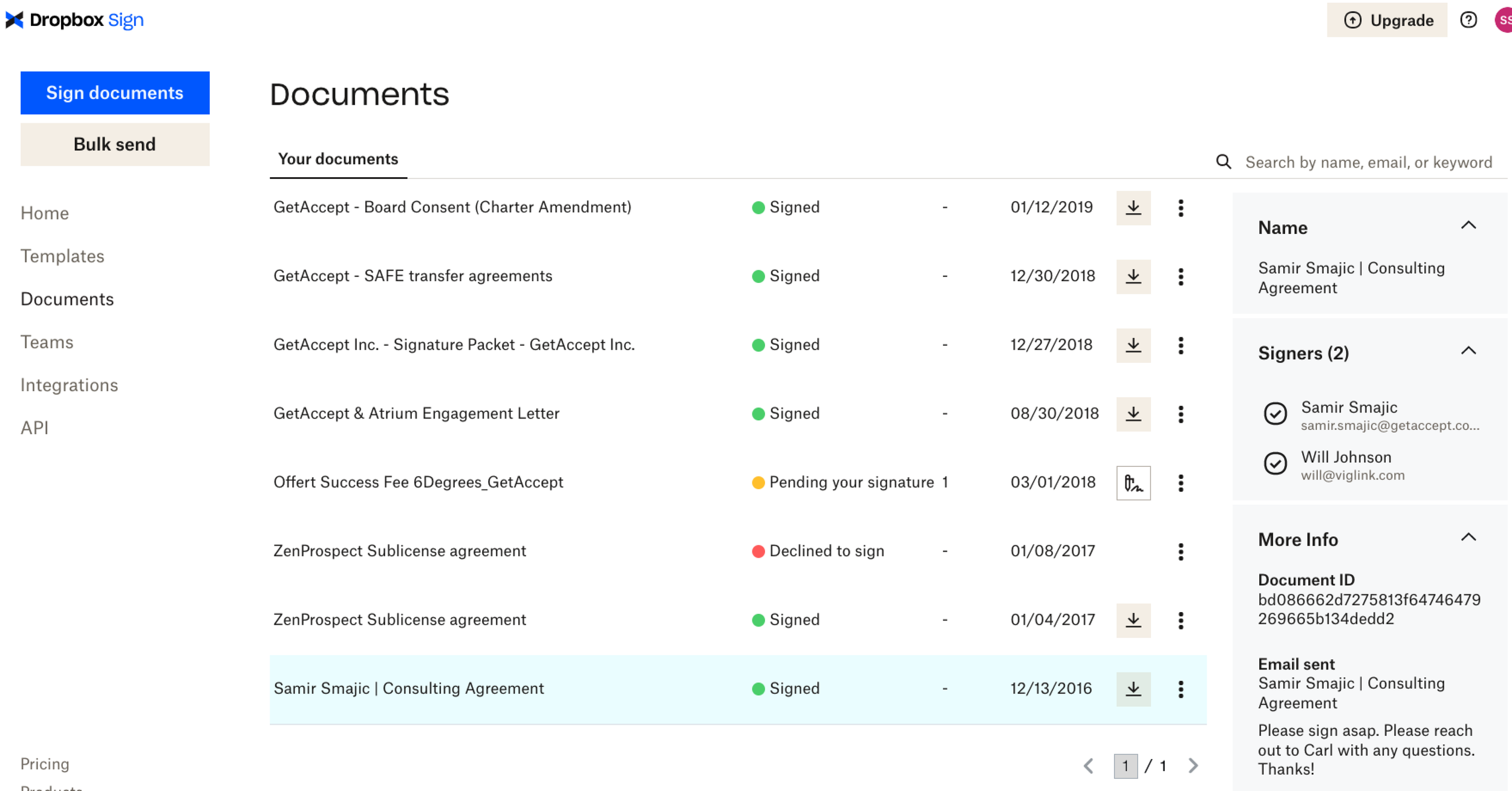Select GetAccept & Atrium Engagement Letter name
The width and height of the screenshot is (1512, 791).
417,414
